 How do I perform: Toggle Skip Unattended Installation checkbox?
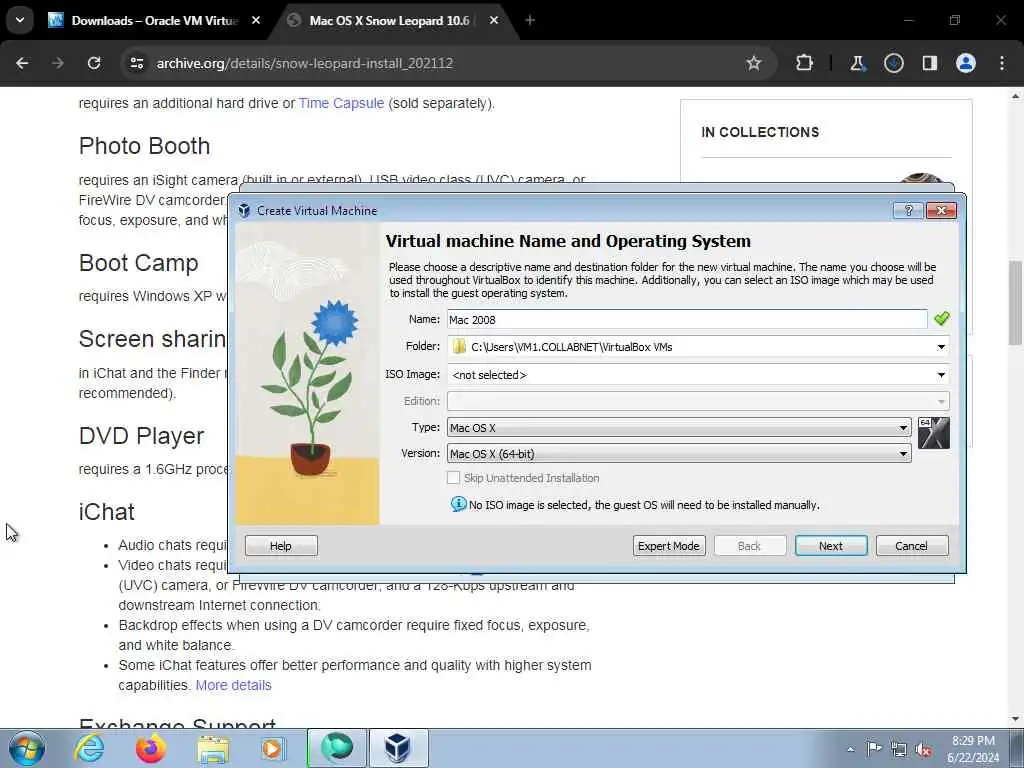pyautogui.click(x=453, y=478)
